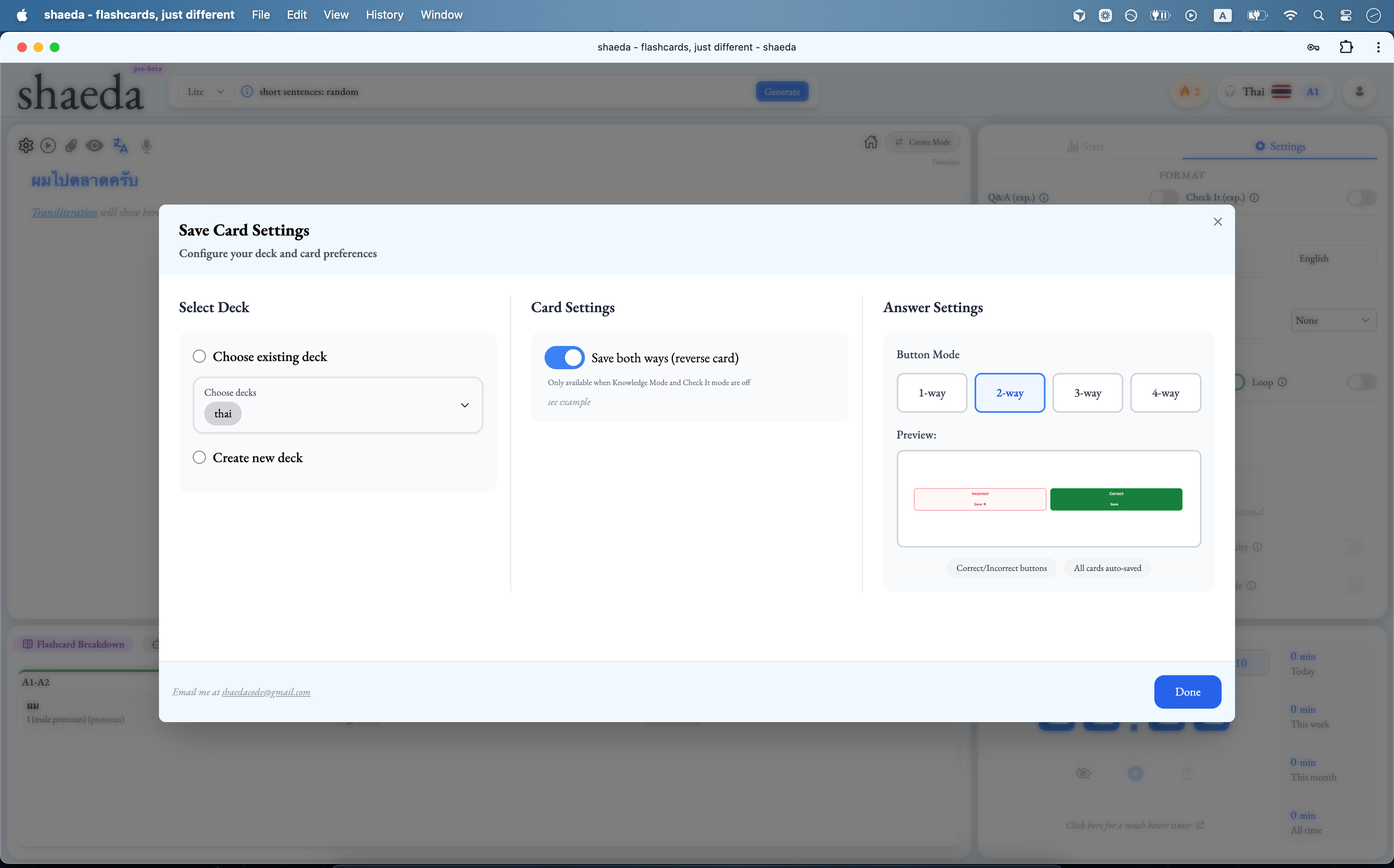Click the gear settings icon on the card toolbar
The width and height of the screenshot is (1394, 868).
coord(25,146)
